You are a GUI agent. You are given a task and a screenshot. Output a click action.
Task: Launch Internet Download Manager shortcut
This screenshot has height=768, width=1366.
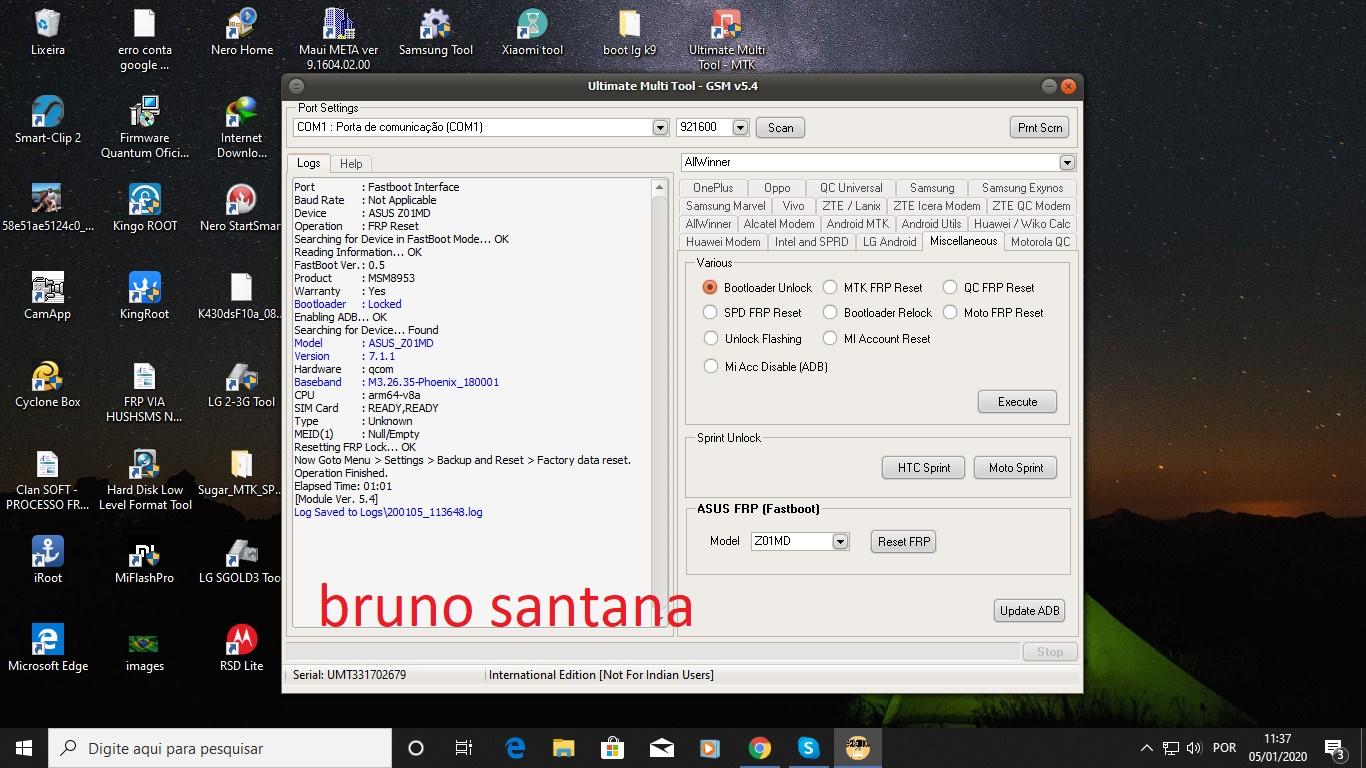pyautogui.click(x=241, y=127)
